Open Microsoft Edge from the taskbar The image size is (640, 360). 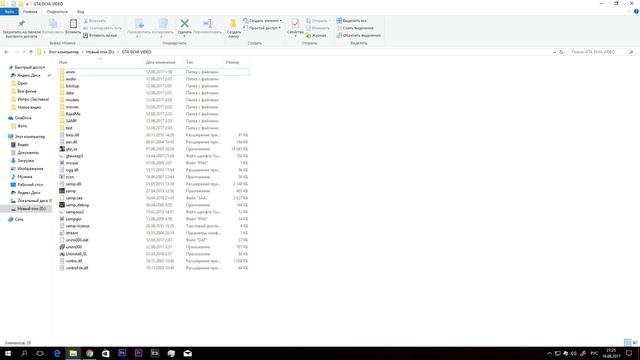(x=57, y=353)
